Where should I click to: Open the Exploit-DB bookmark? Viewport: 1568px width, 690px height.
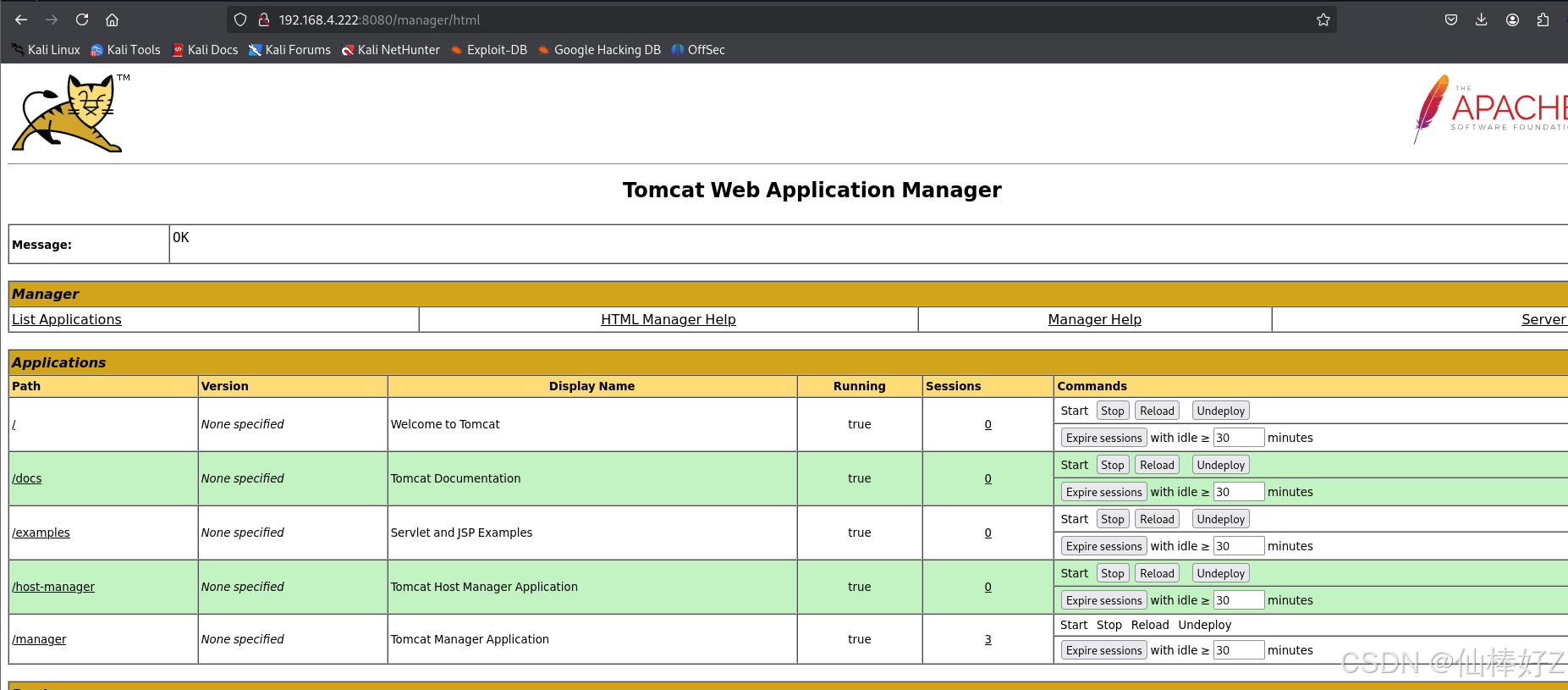click(x=488, y=50)
